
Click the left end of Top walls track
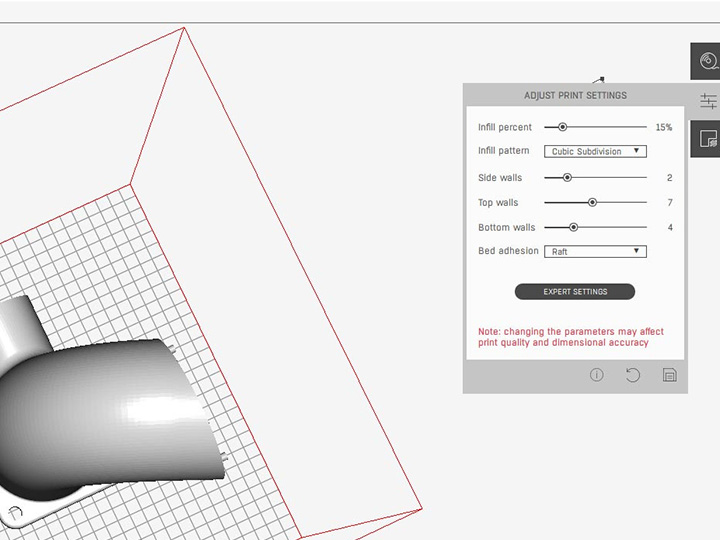click(546, 202)
